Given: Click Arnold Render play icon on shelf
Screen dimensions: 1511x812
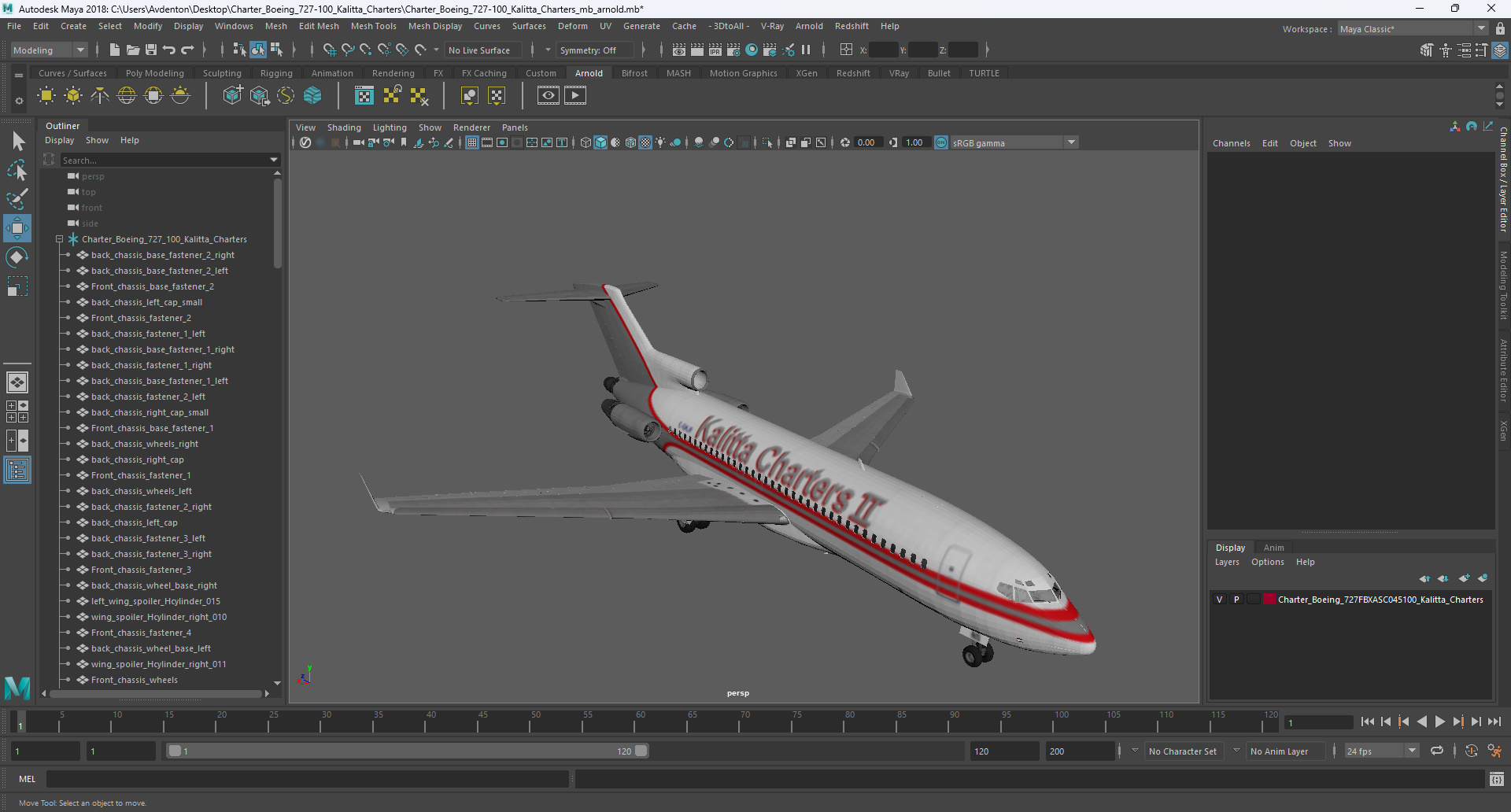Looking at the screenshot, I should [575, 96].
